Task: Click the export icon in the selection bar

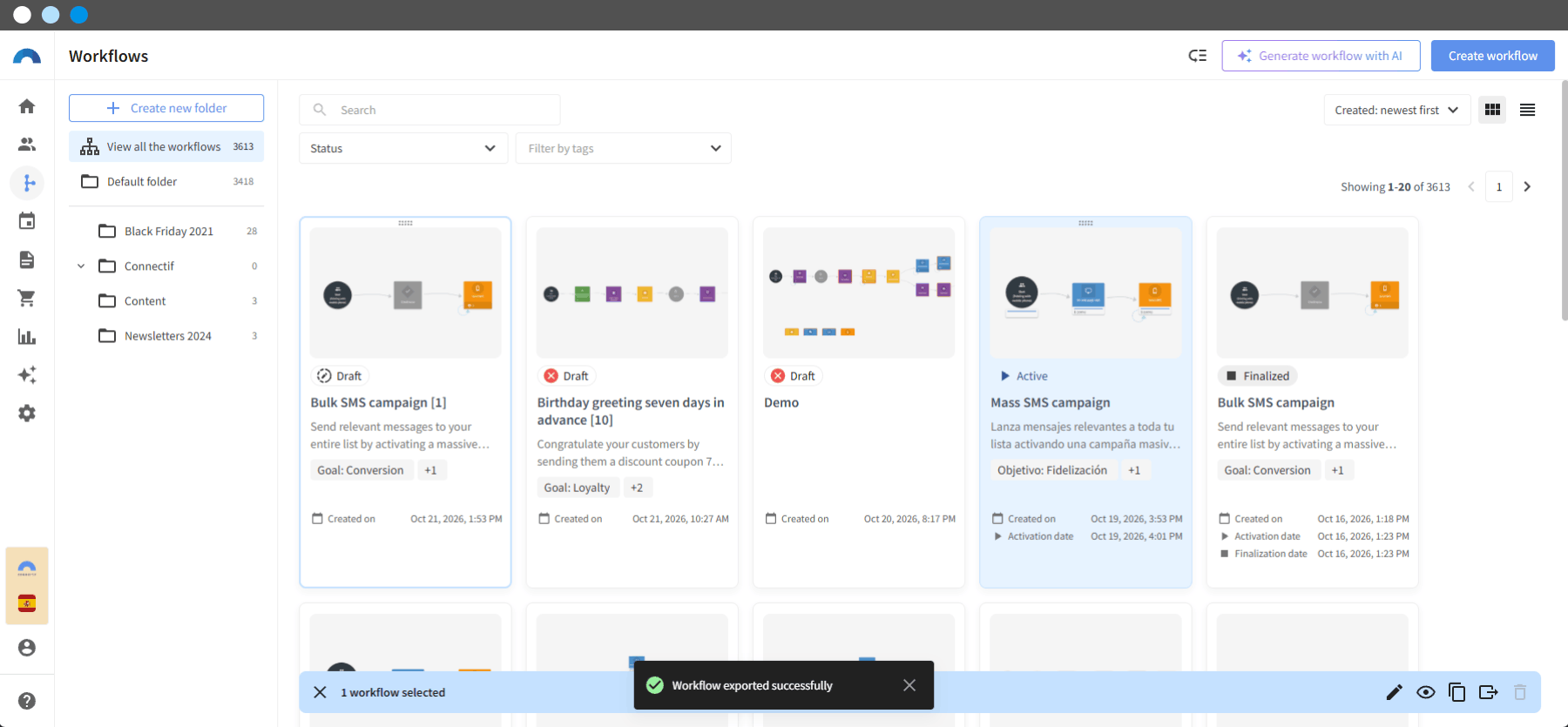Action: click(x=1488, y=692)
